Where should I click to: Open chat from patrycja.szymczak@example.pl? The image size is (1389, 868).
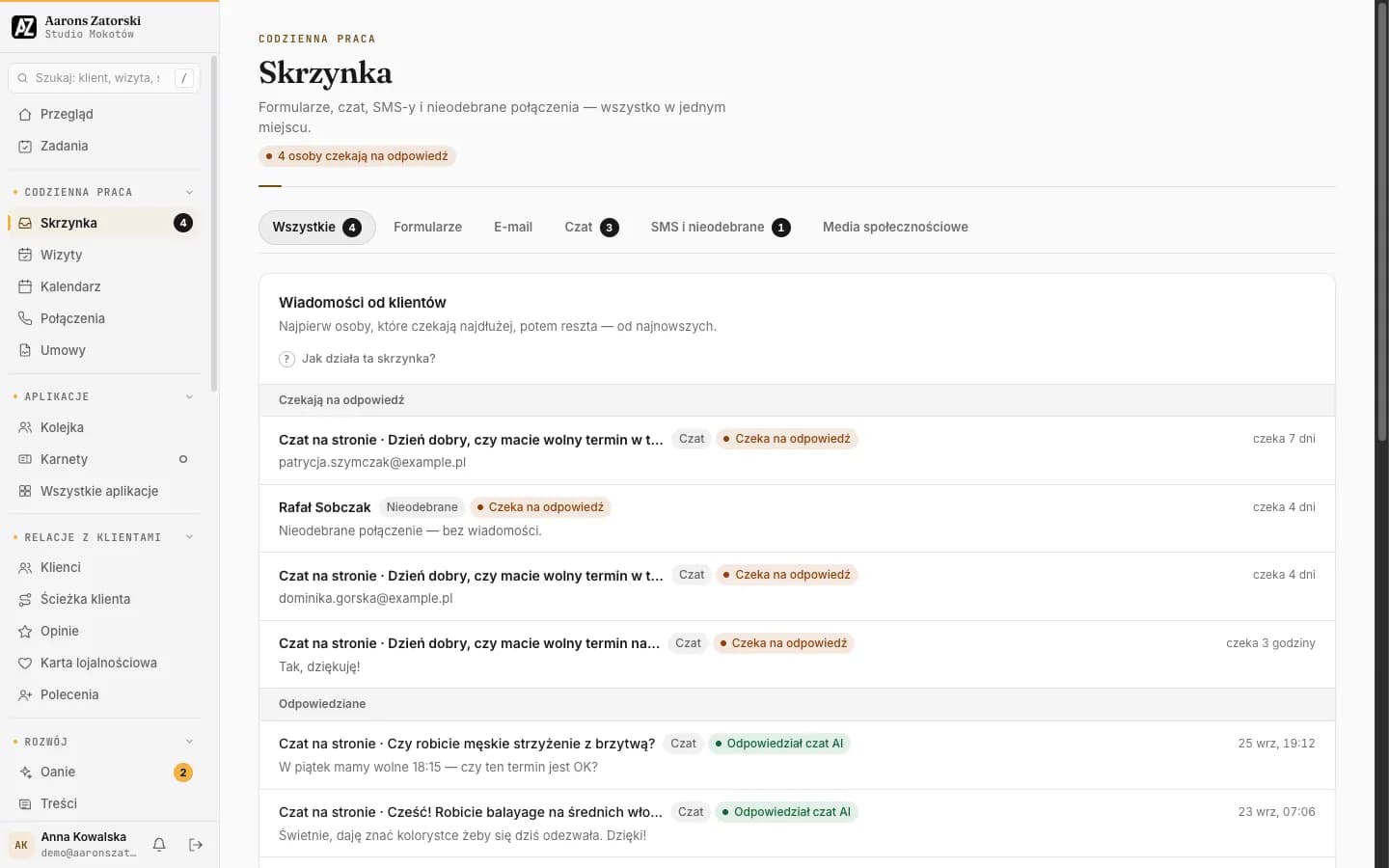pos(797,450)
